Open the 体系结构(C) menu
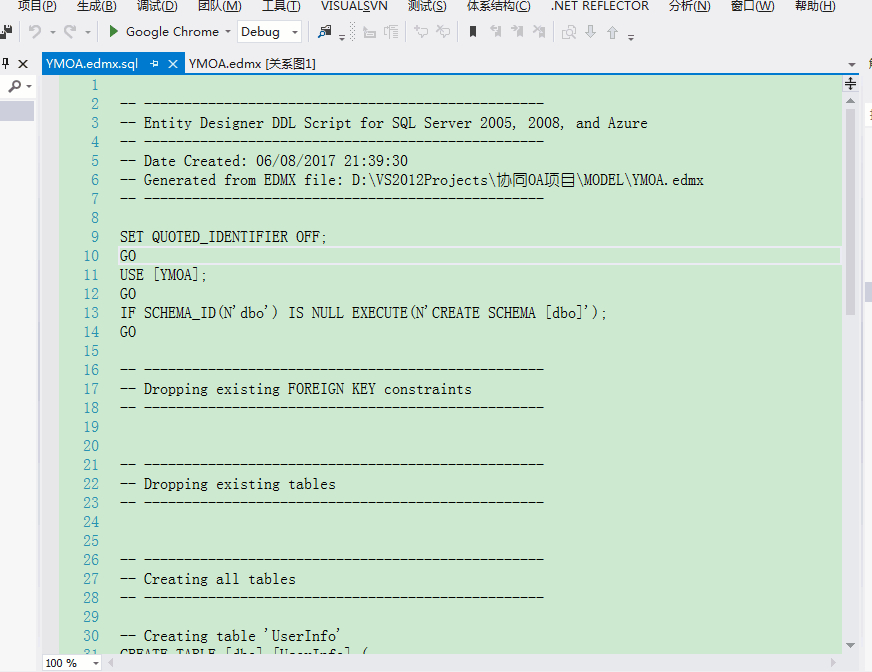This screenshot has width=872, height=672. tap(499, 6)
